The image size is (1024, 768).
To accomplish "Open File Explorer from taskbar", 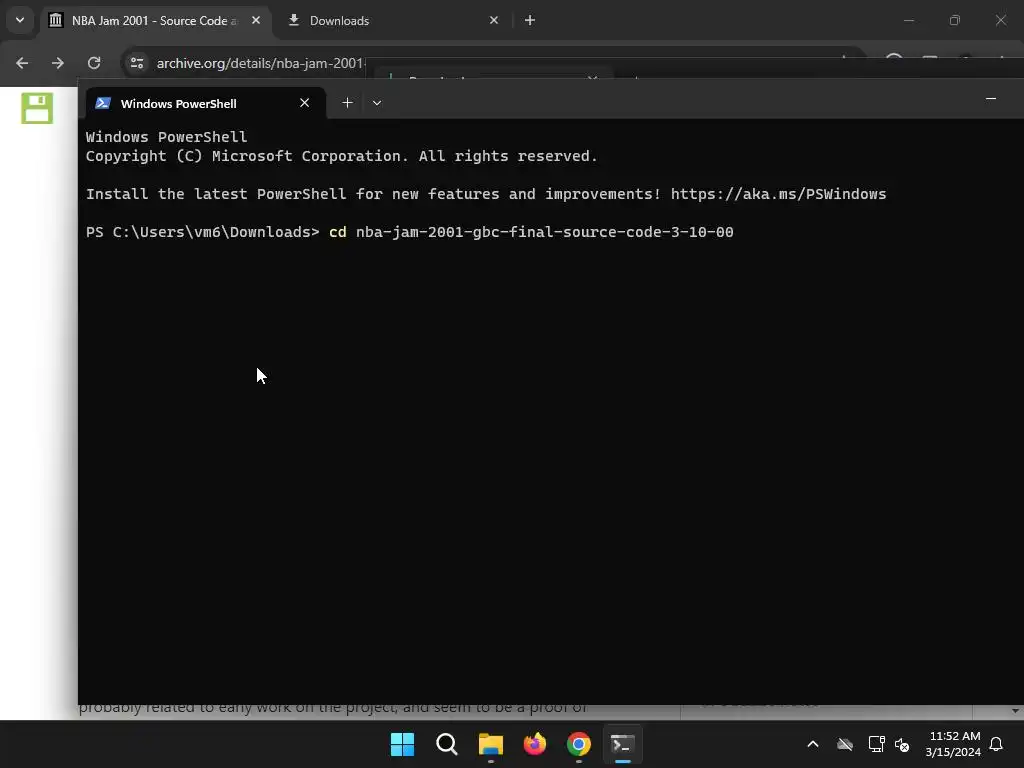I will click(490, 744).
